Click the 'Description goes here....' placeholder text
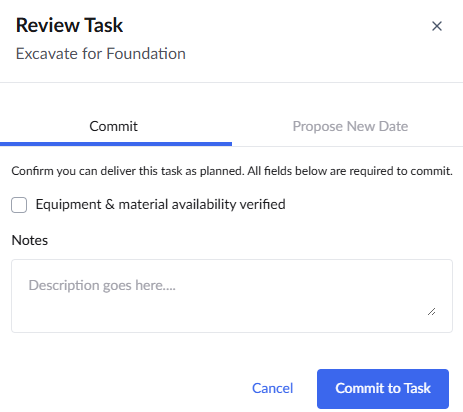Screen dimensions: 463x412 (102, 285)
